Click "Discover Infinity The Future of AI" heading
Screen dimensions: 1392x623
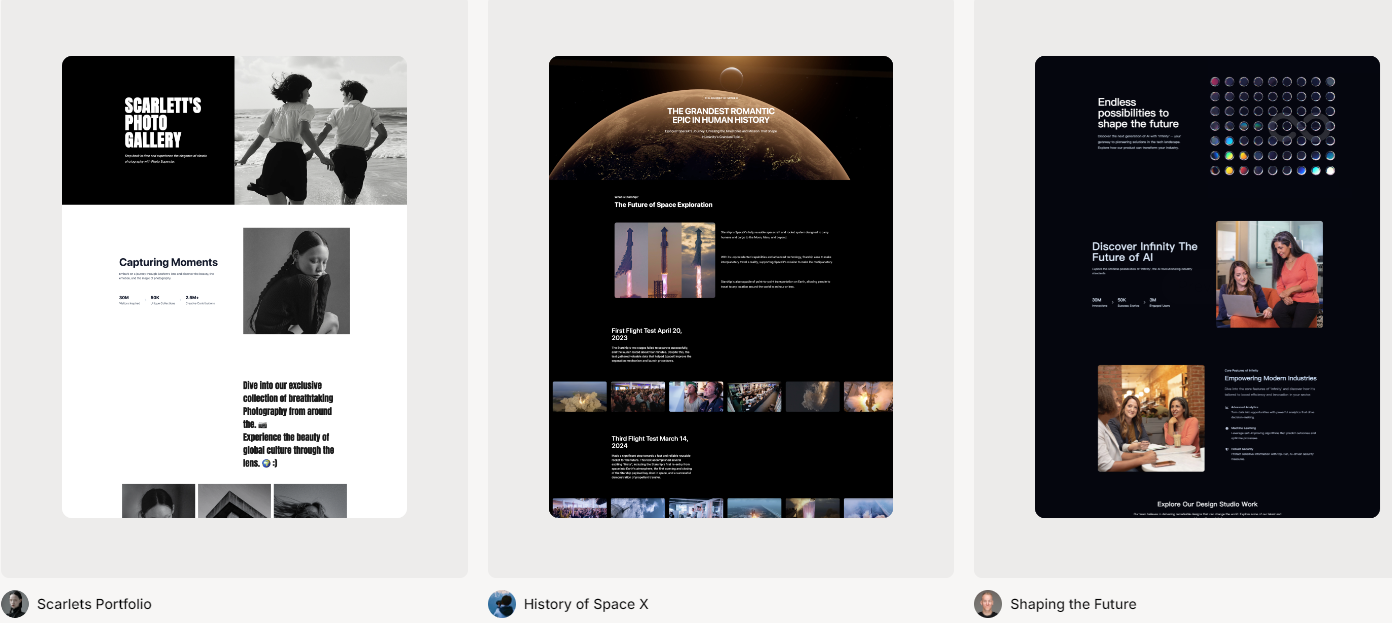click(x=1145, y=252)
